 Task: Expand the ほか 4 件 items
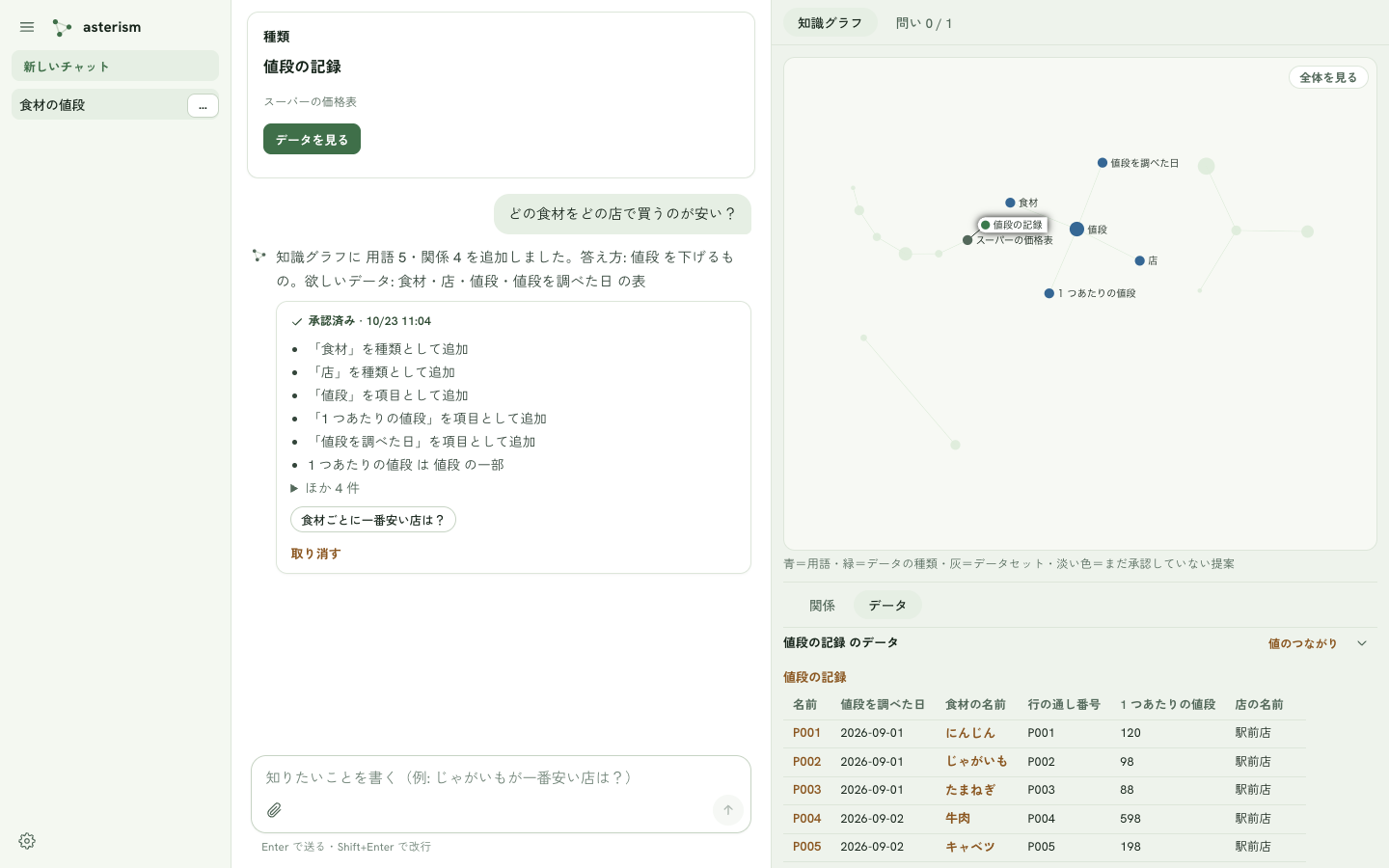pos(325,488)
